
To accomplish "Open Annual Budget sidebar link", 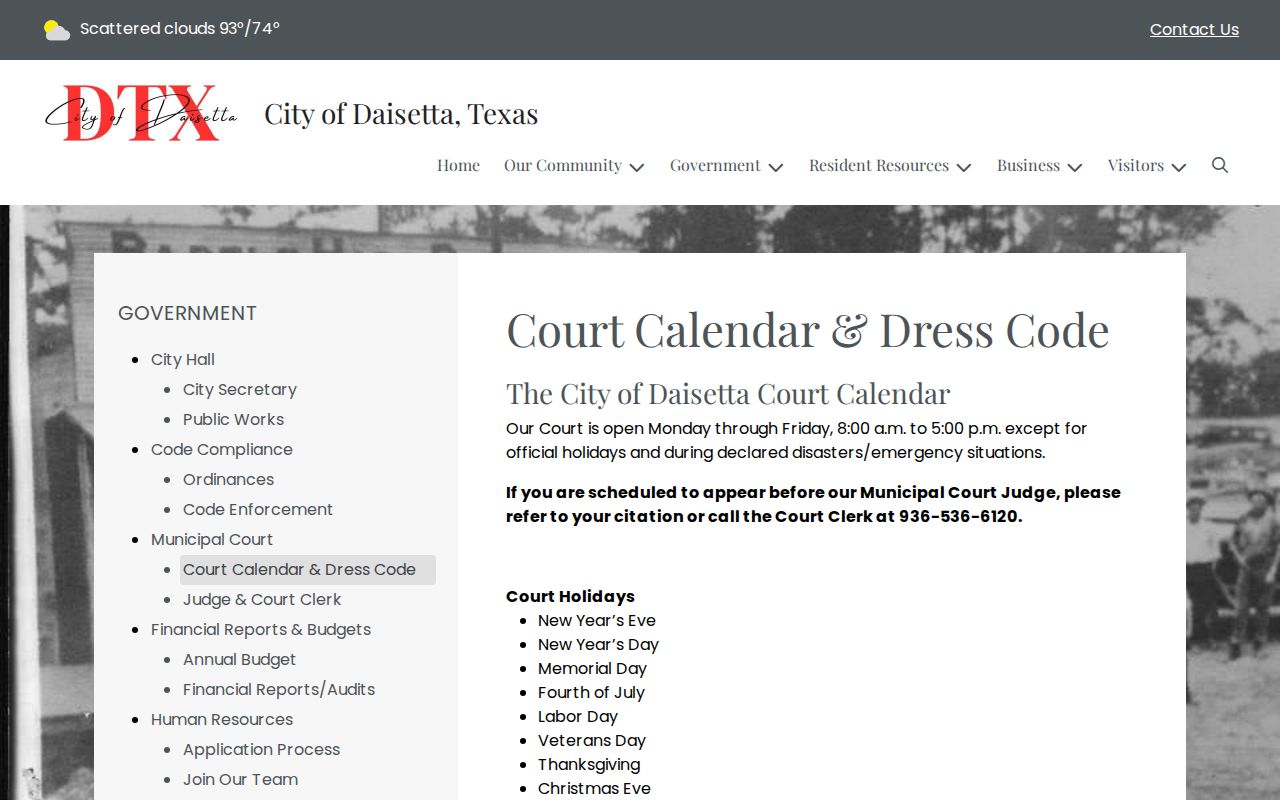I will coord(239,659).
